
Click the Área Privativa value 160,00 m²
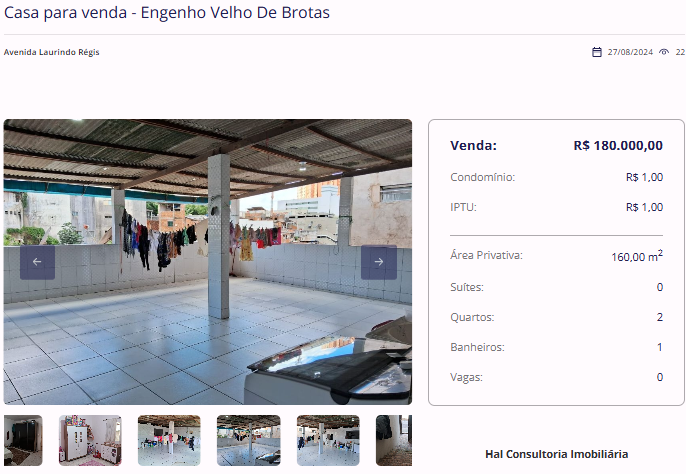pyautogui.click(x=637, y=256)
